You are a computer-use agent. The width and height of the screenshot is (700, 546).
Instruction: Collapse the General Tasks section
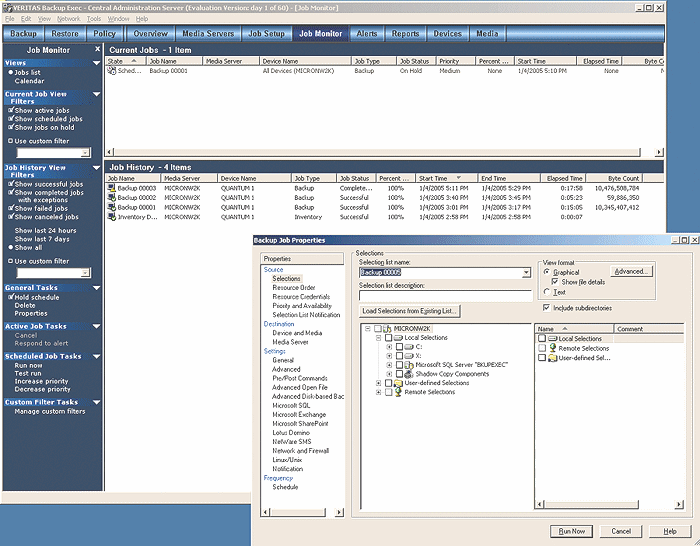(x=96, y=288)
